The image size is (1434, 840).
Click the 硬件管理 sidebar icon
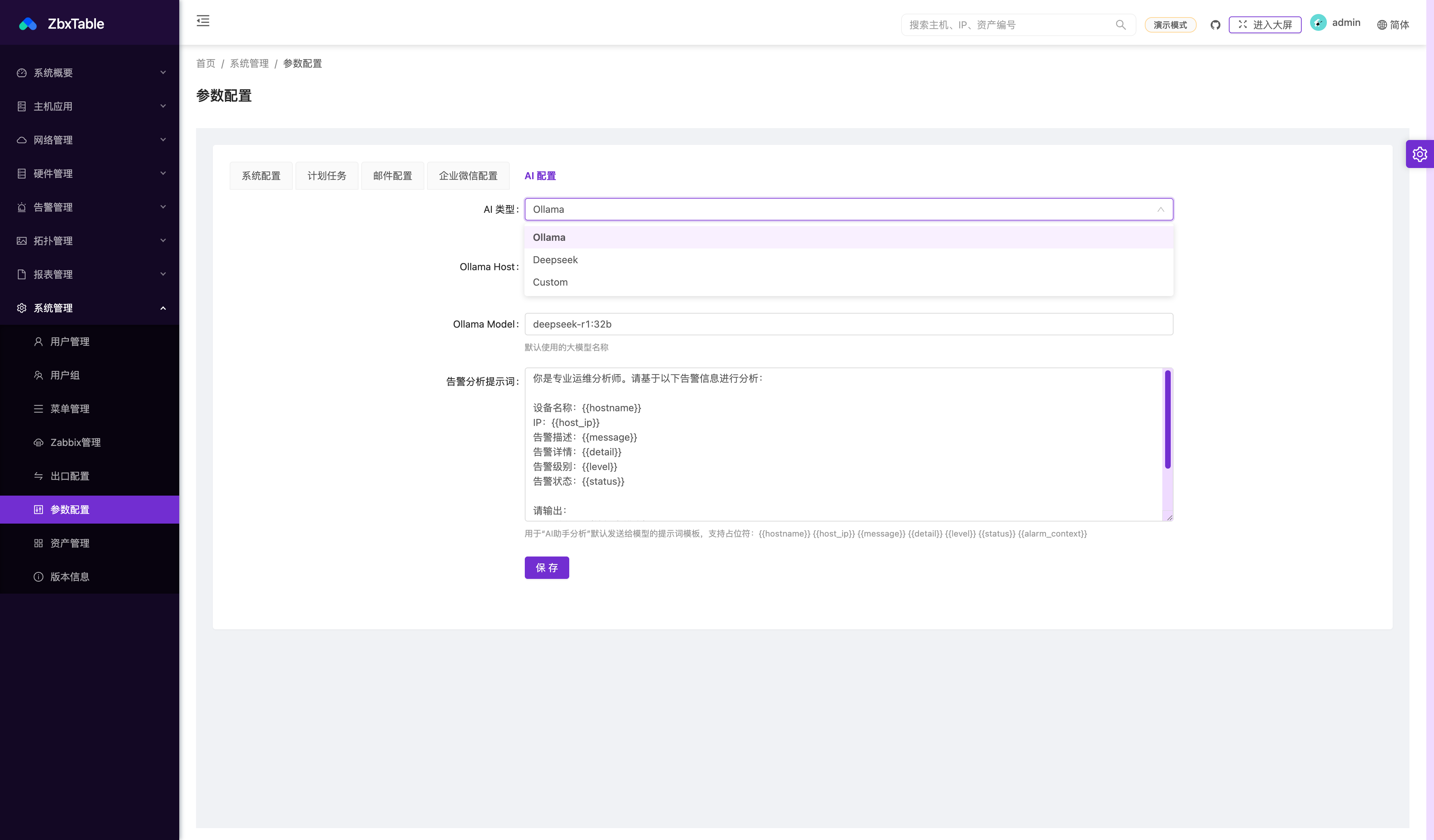point(22,174)
